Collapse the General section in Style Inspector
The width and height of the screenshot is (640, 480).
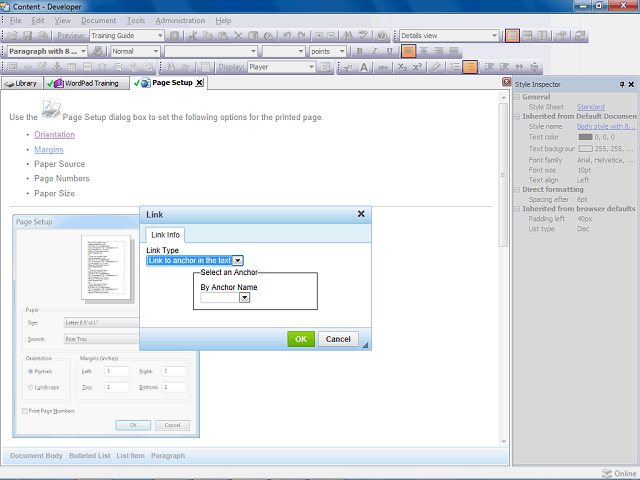click(x=517, y=97)
